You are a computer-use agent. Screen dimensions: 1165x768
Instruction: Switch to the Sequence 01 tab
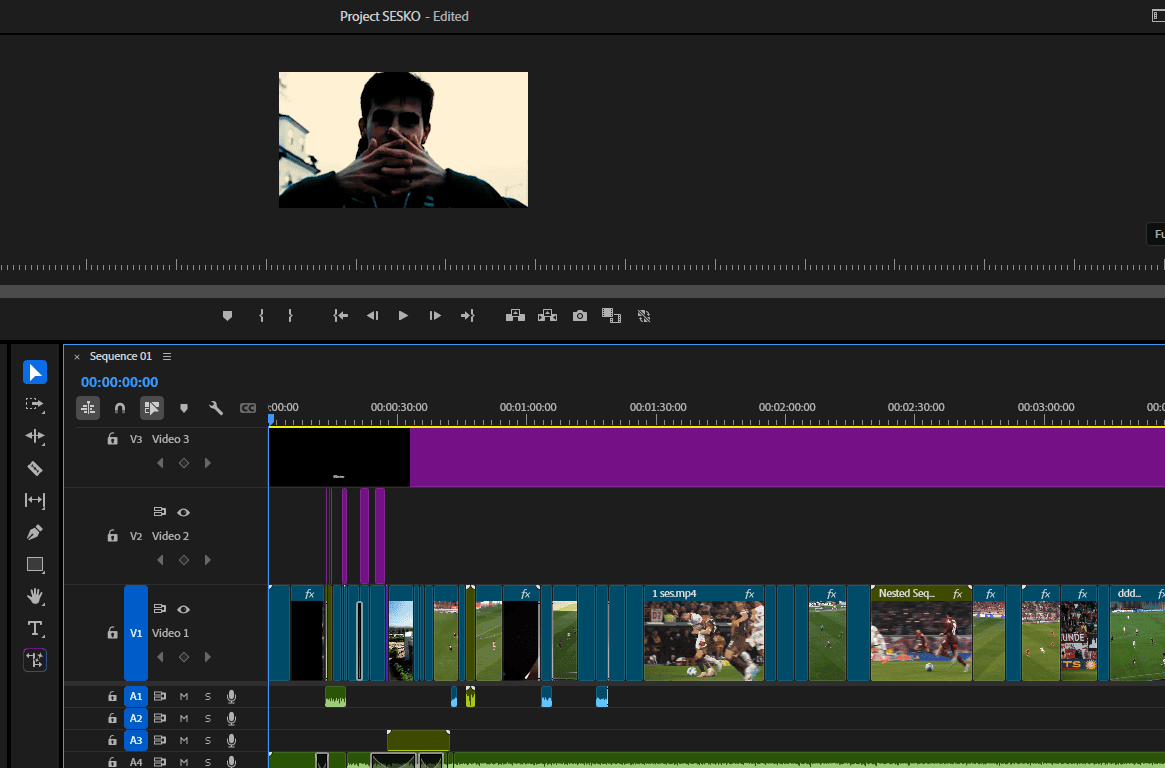point(121,356)
